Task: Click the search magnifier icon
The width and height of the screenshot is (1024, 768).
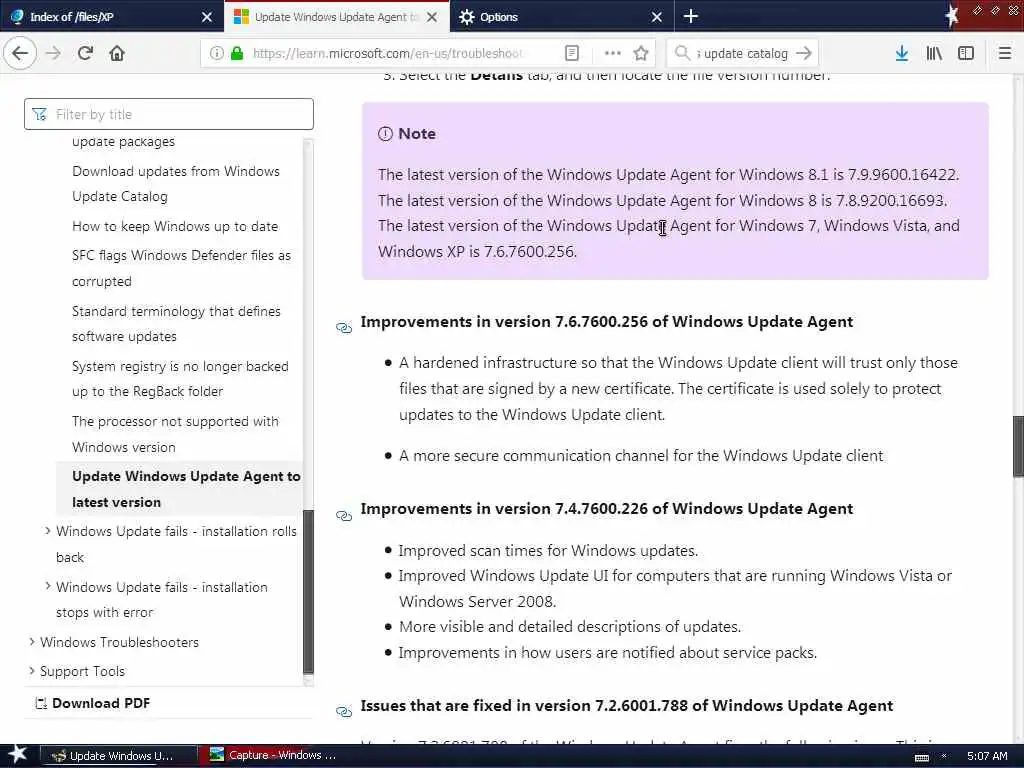Action: pos(682,53)
